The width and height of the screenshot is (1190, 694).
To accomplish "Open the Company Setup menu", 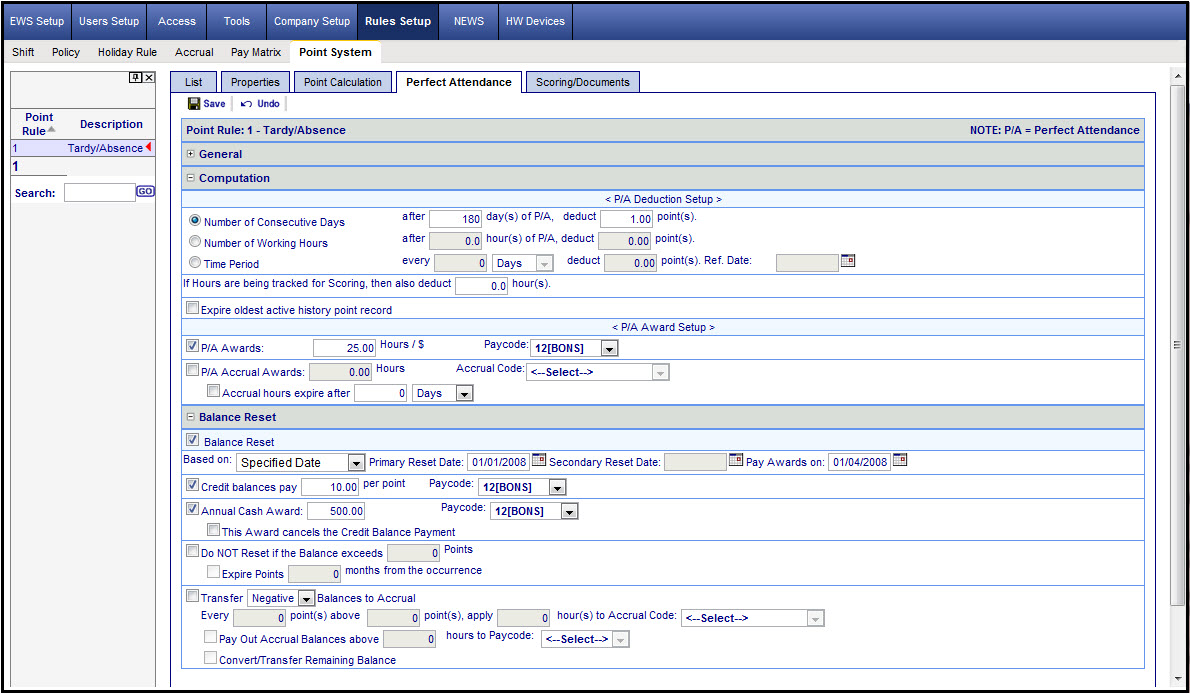I will tap(312, 21).
